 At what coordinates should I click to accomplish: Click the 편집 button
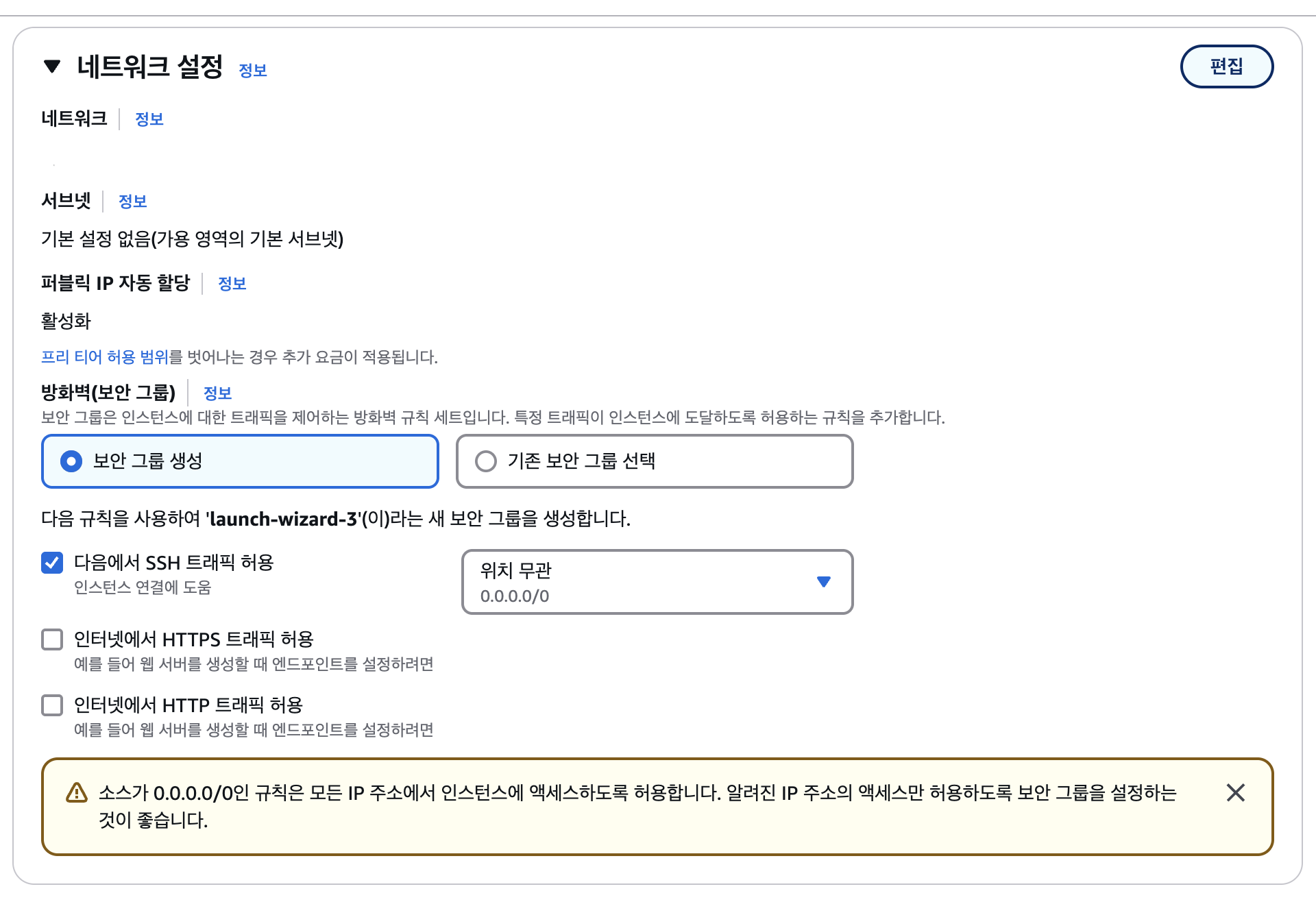click(x=1226, y=66)
